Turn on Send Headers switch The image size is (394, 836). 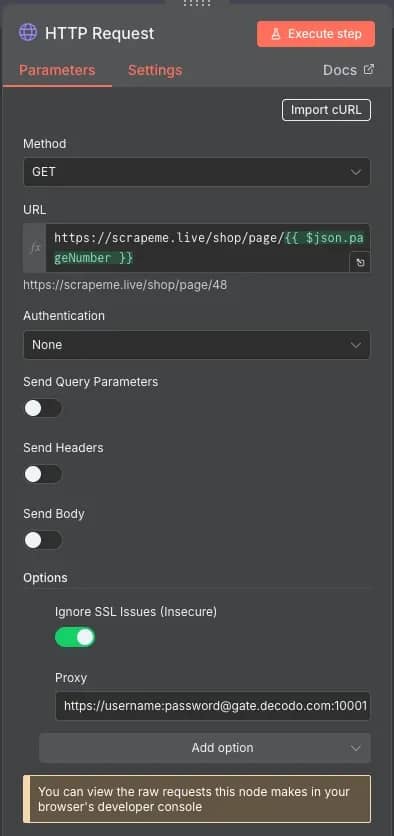[x=43, y=475]
